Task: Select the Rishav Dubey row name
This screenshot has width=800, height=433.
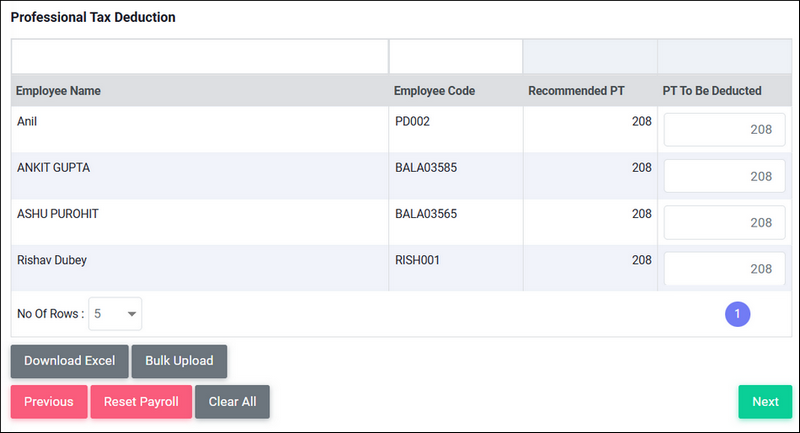Action: coord(52,260)
